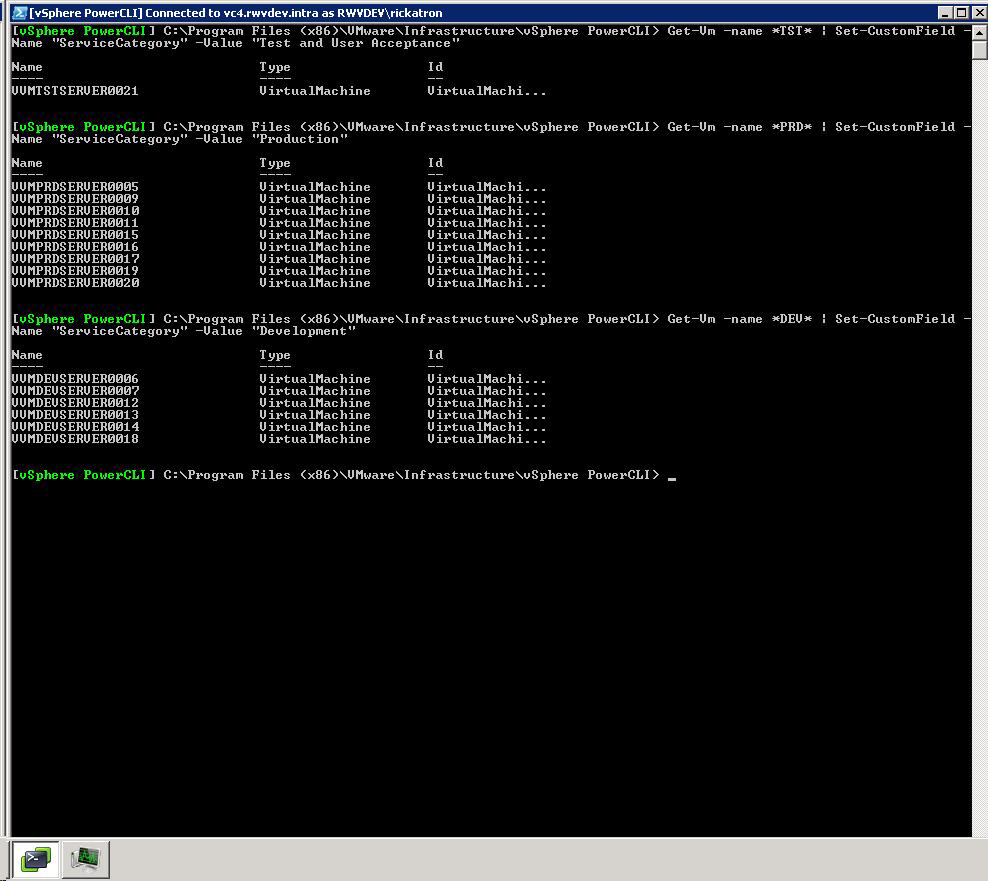Click VVMDEVSERVER0018 row text
This screenshot has width=988, height=881.
pyautogui.click(x=75, y=439)
